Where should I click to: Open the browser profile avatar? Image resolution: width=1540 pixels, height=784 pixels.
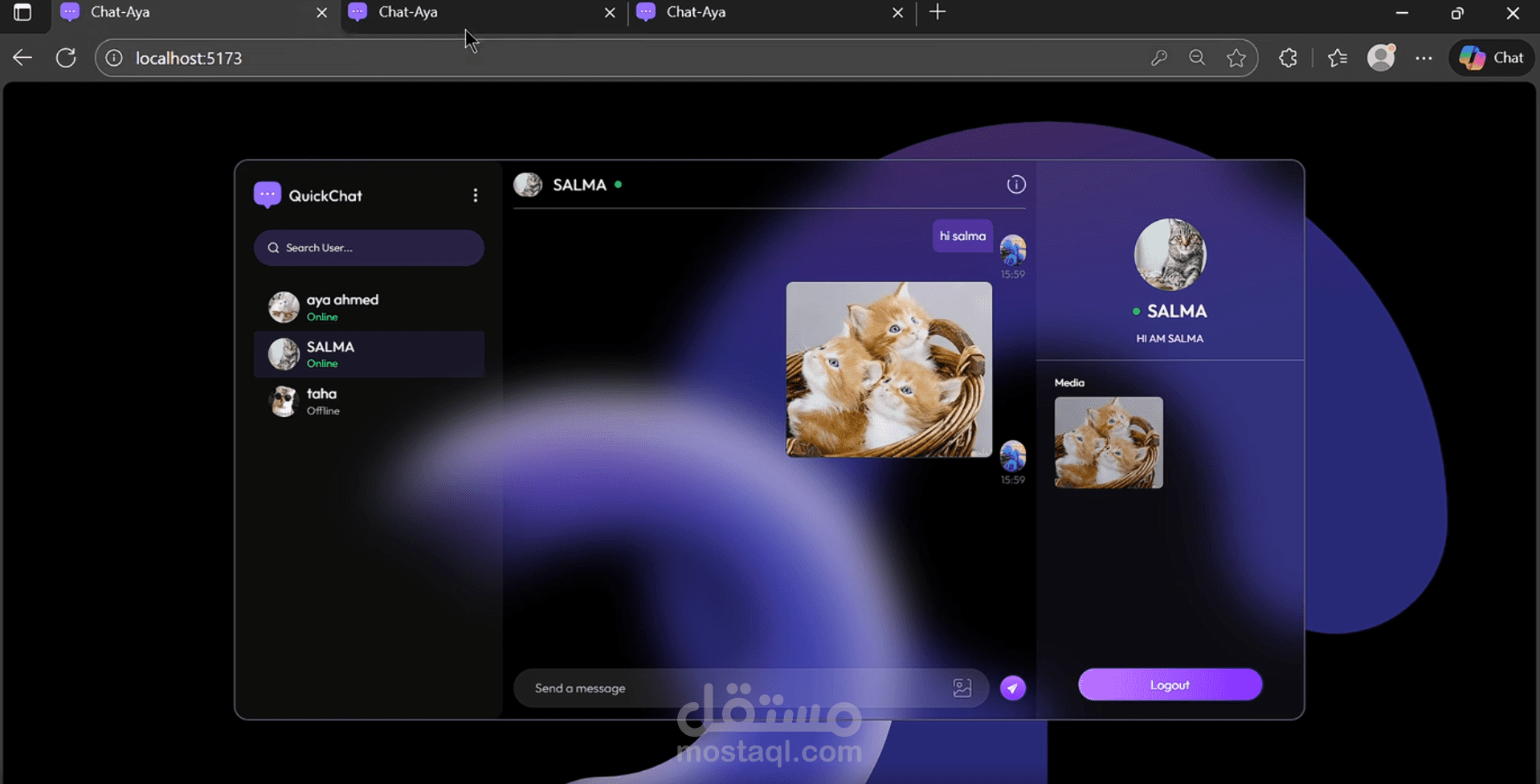[x=1381, y=58]
